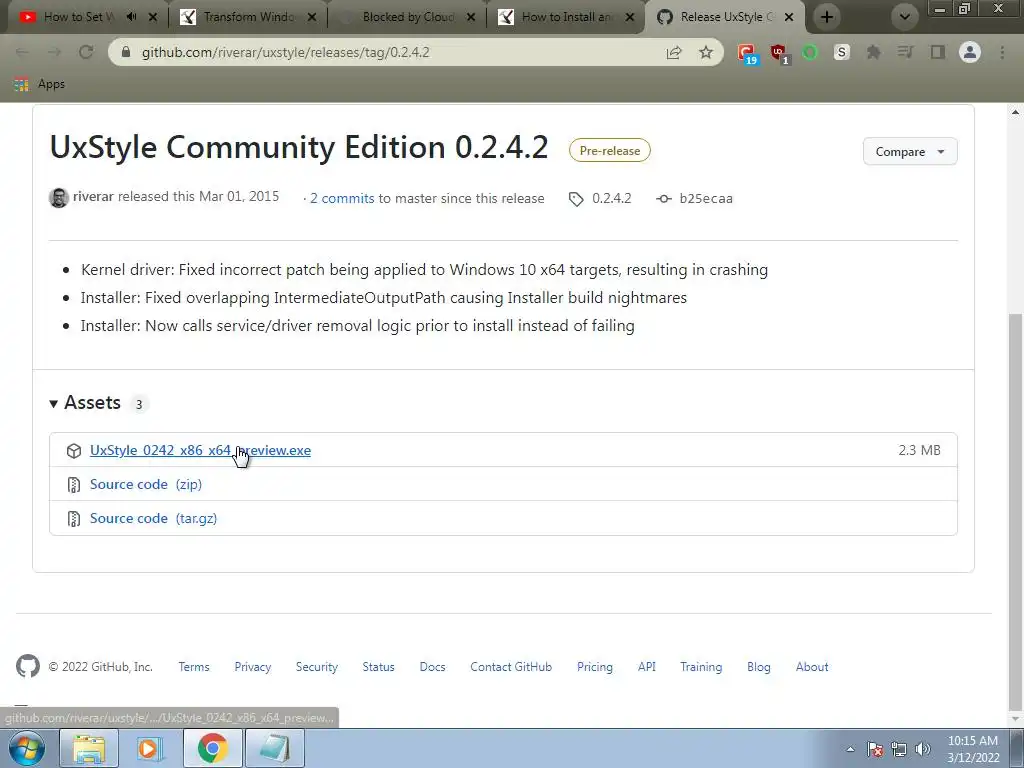Image resolution: width=1024 pixels, height=768 pixels.
Task: Click the volume speaker tray icon
Action: tap(923, 749)
